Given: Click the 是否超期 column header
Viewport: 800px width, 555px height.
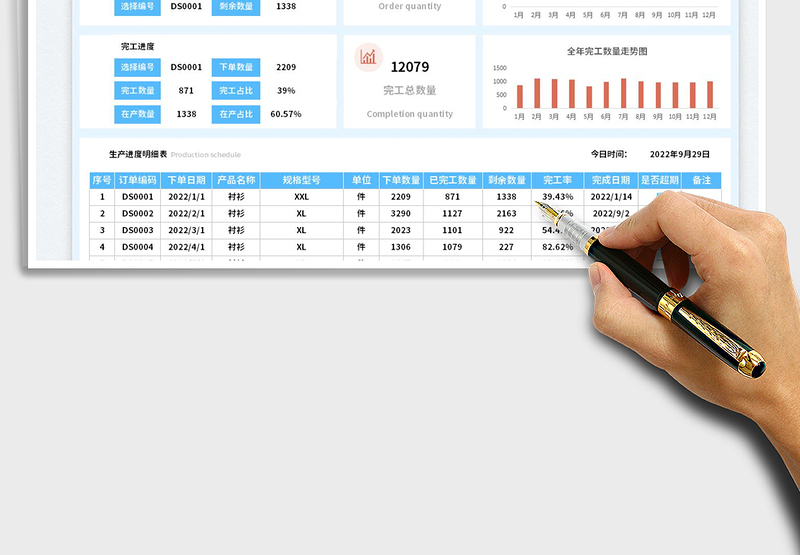Looking at the screenshot, I should click(x=658, y=181).
